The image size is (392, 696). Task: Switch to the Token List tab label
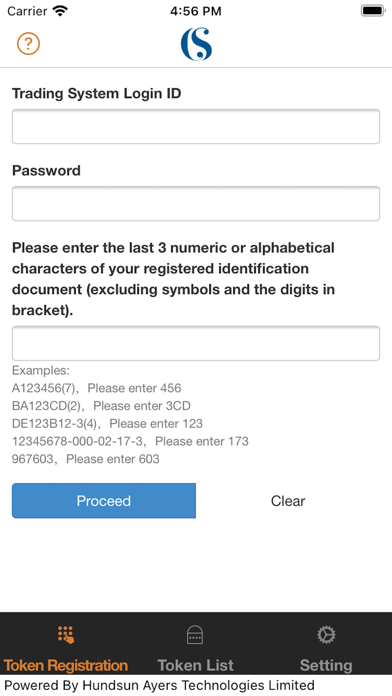[195, 665]
